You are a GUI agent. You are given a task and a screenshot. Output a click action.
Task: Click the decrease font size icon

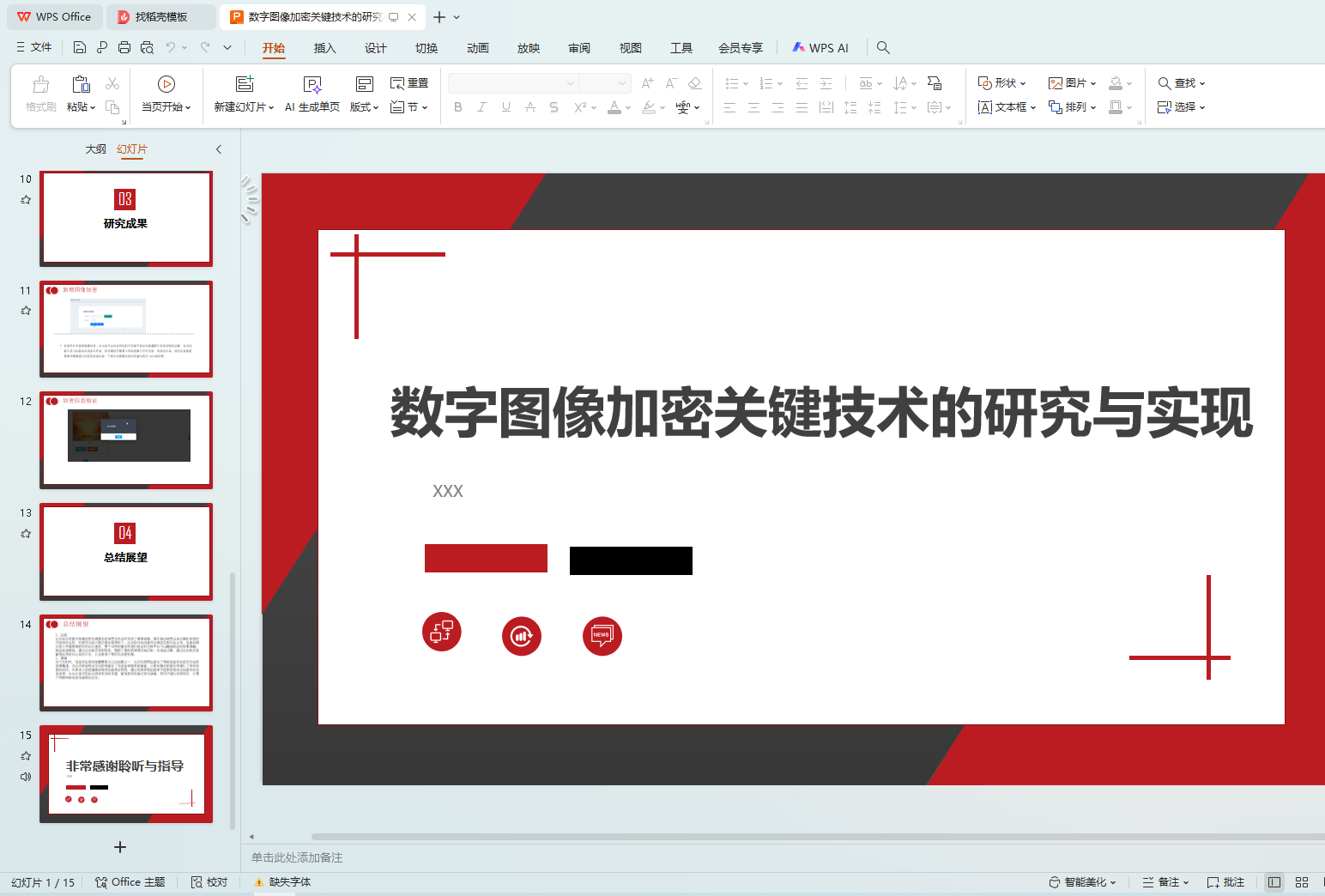point(672,83)
